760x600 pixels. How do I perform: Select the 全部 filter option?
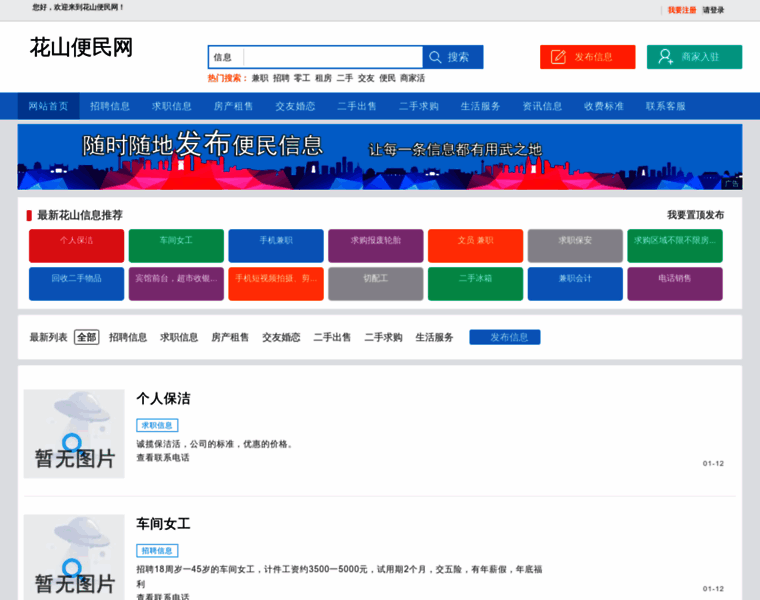pyautogui.click(x=87, y=338)
